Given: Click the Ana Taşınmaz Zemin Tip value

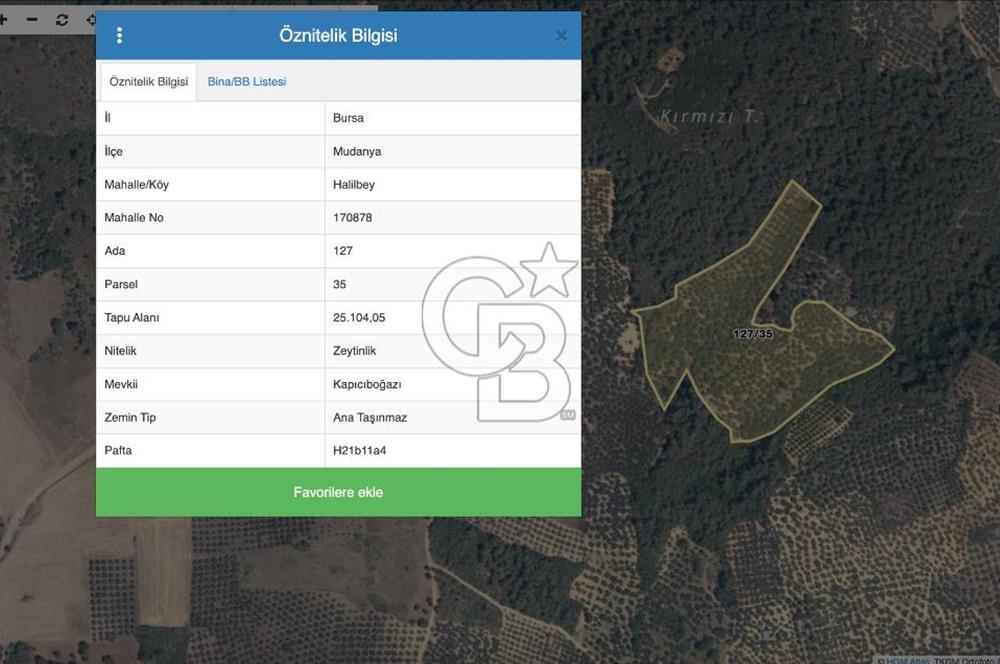Looking at the screenshot, I should click(x=370, y=418).
